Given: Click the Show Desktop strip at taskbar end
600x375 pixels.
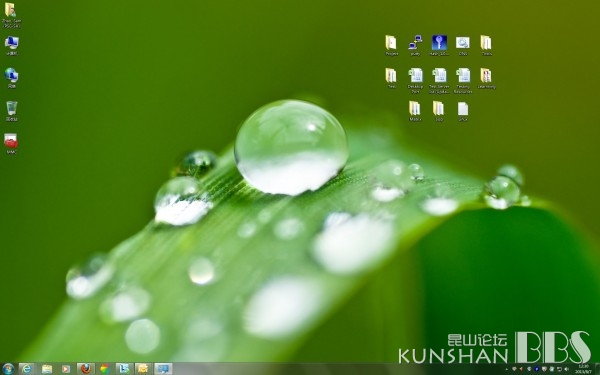Looking at the screenshot, I should point(598,369).
